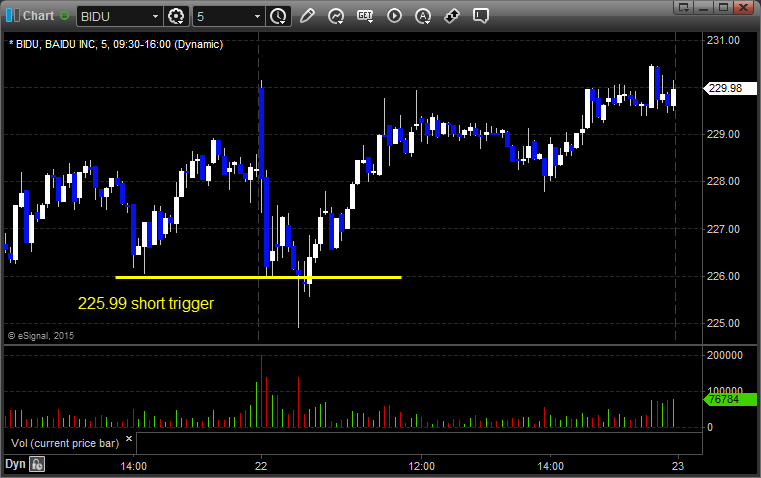This screenshot has height=478, width=761.
Task: Click the first 14:00 time axis label
Action: tap(133, 466)
